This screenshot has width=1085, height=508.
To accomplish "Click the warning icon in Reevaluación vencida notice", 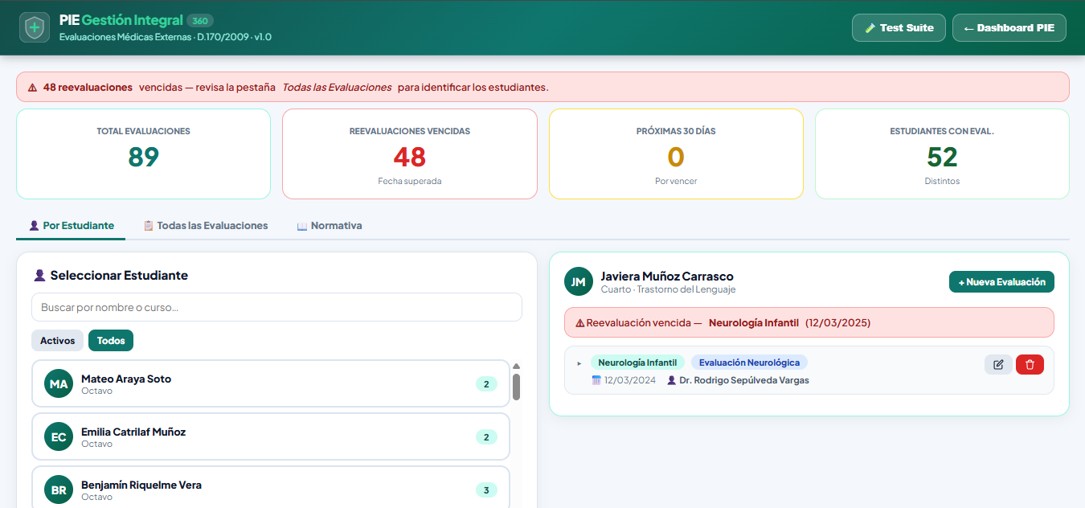I will (x=580, y=323).
